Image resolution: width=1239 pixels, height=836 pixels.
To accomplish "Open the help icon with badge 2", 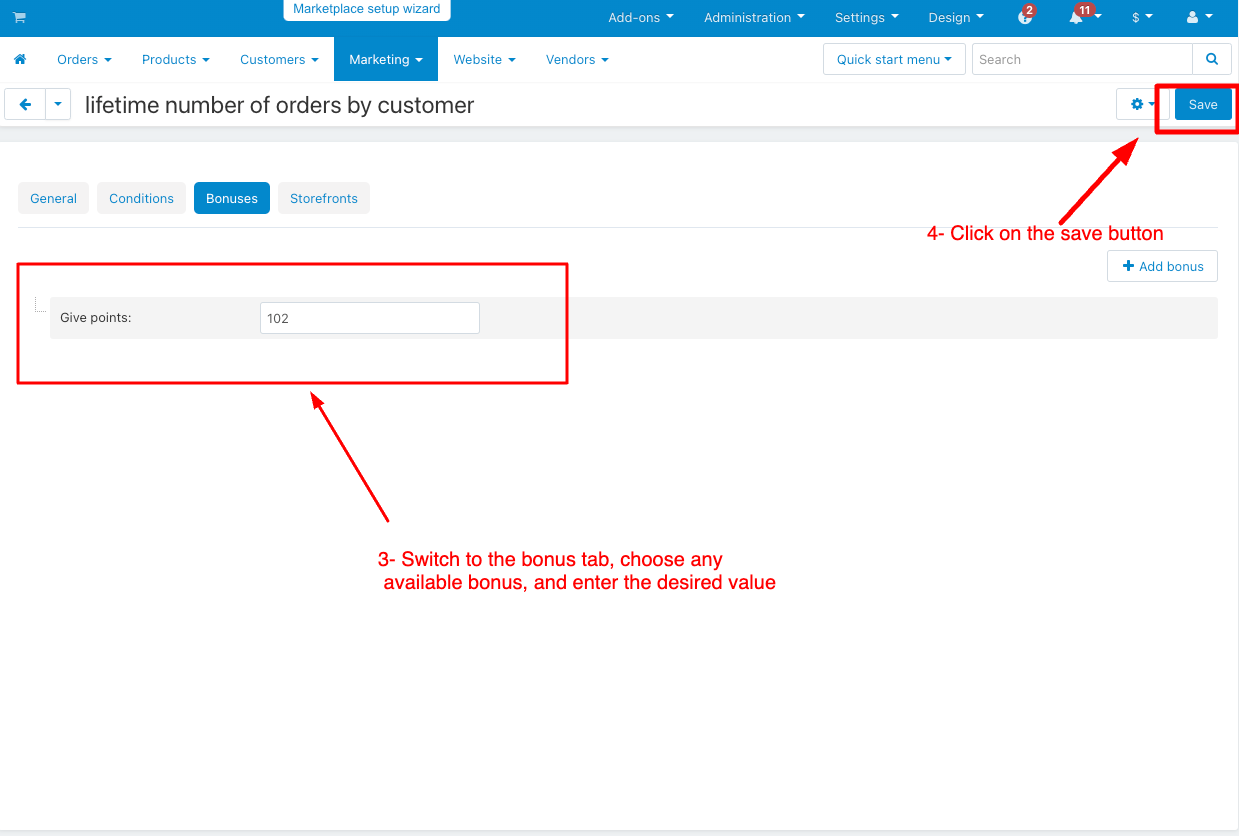I will (x=1024, y=18).
